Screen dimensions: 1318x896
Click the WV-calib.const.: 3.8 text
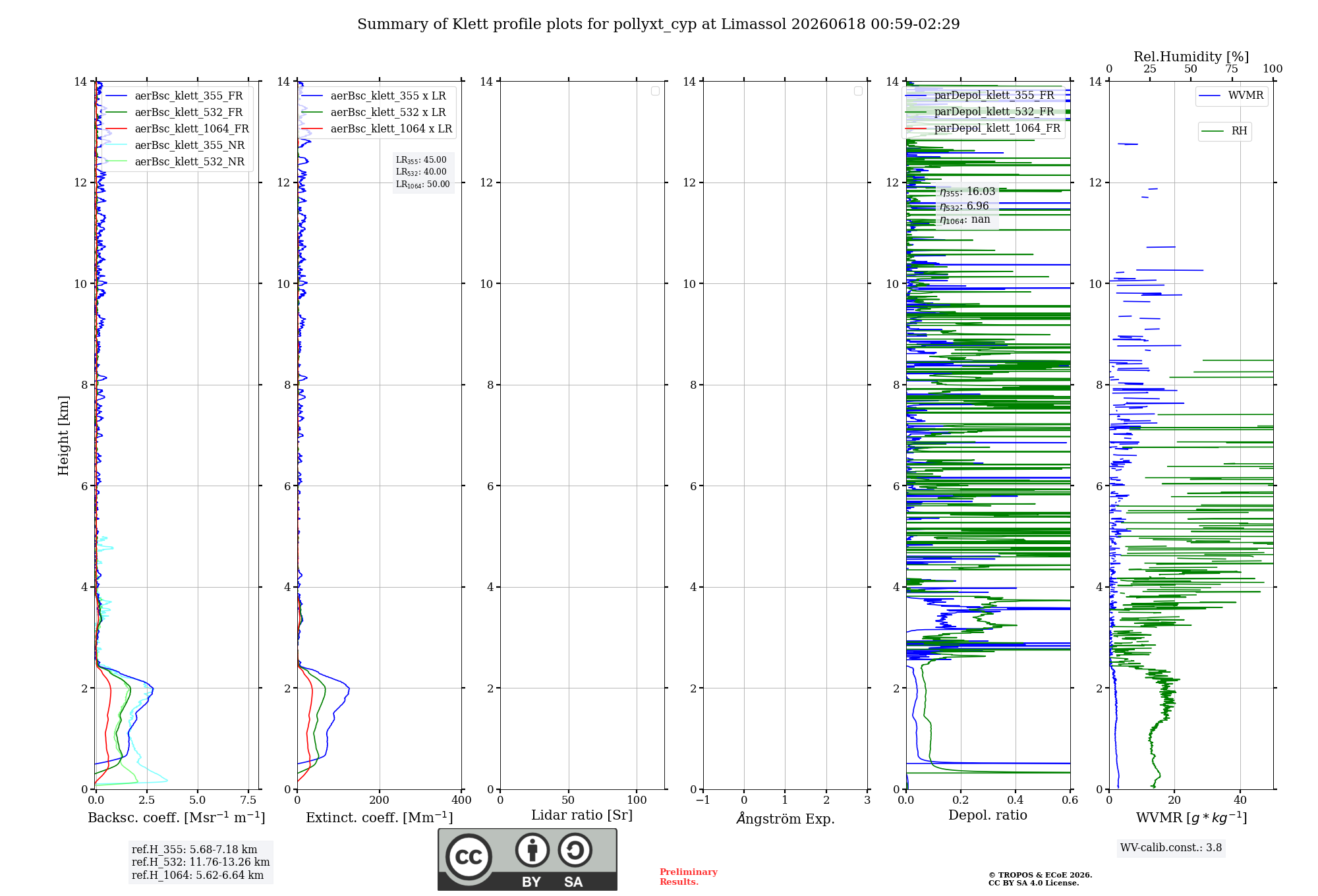point(1171,848)
